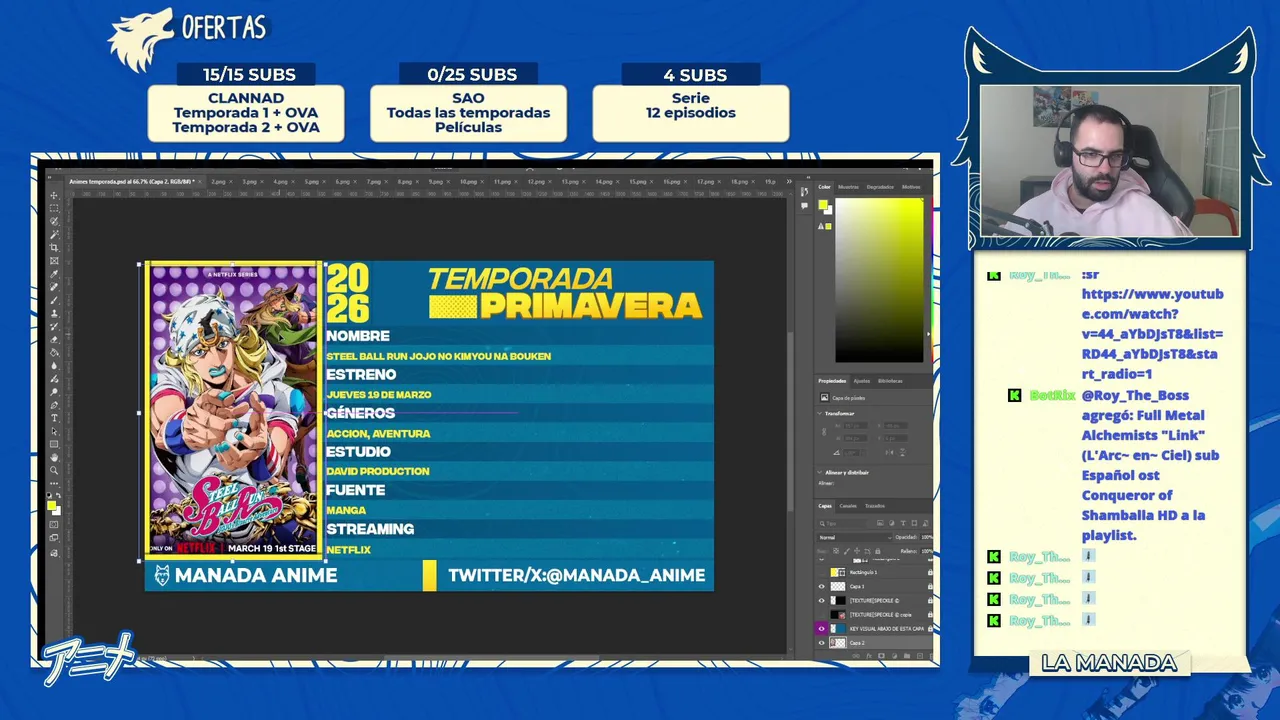Viewport: 1280px width, 720px height.
Task: Select the Lasso tool
Action: click(53, 221)
